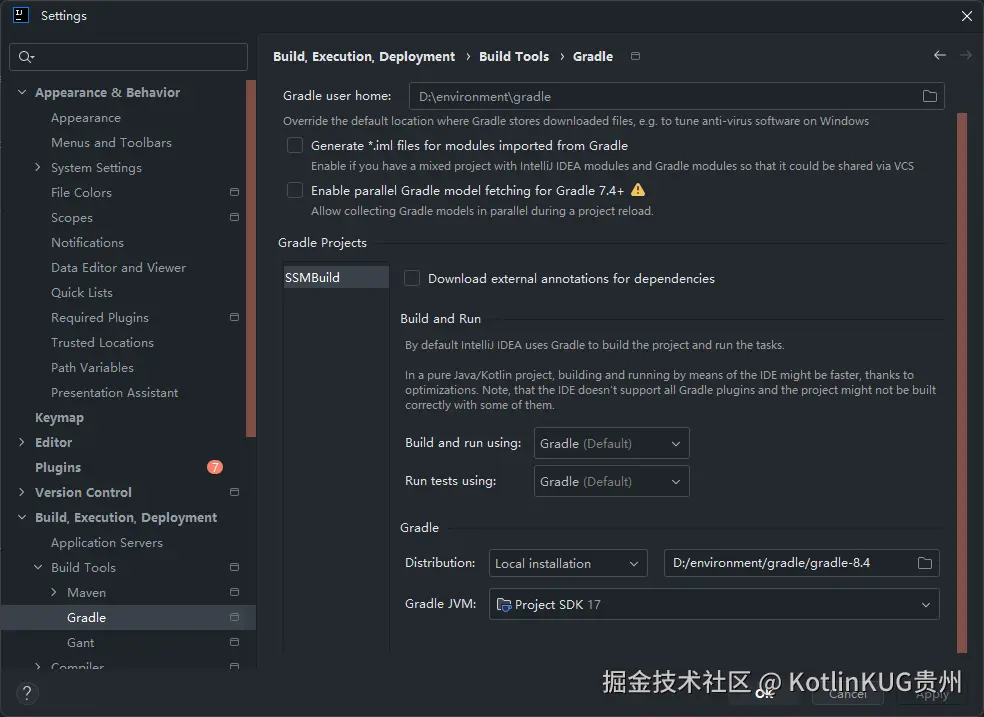
Task: Check Download external annotations for dependencies
Action: [412, 278]
